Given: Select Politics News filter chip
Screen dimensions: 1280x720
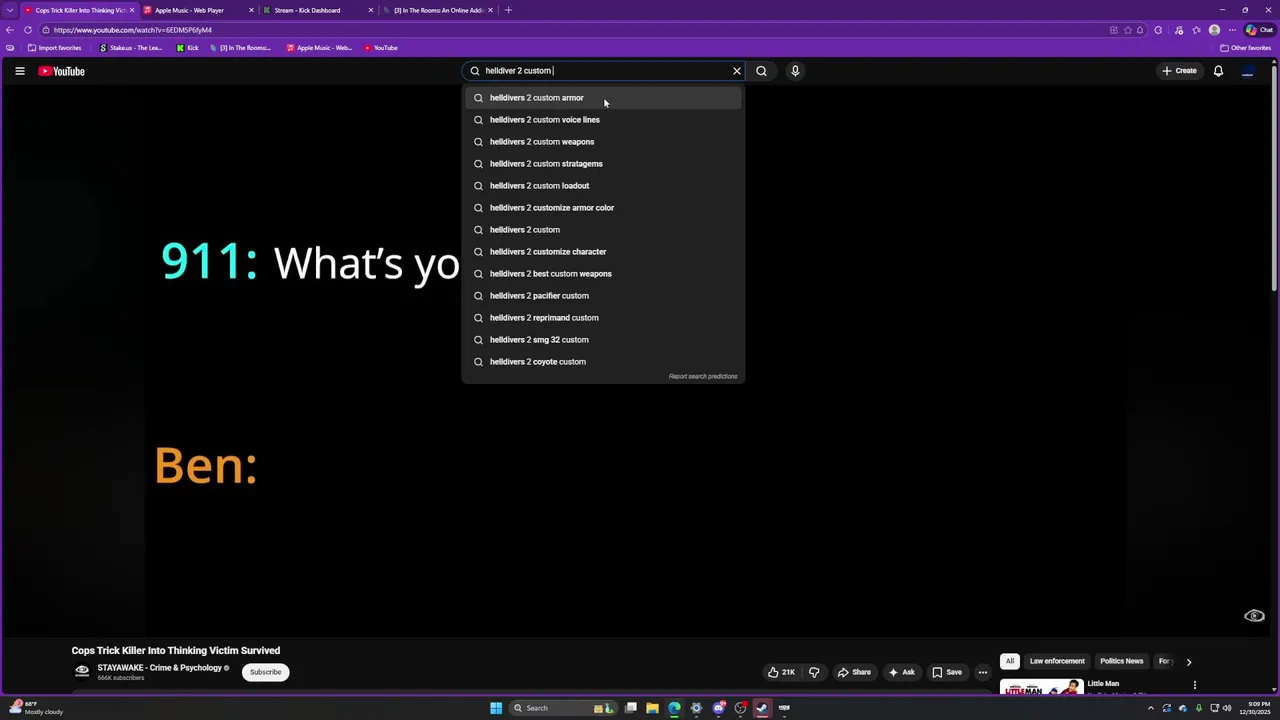Looking at the screenshot, I should 1121,661.
